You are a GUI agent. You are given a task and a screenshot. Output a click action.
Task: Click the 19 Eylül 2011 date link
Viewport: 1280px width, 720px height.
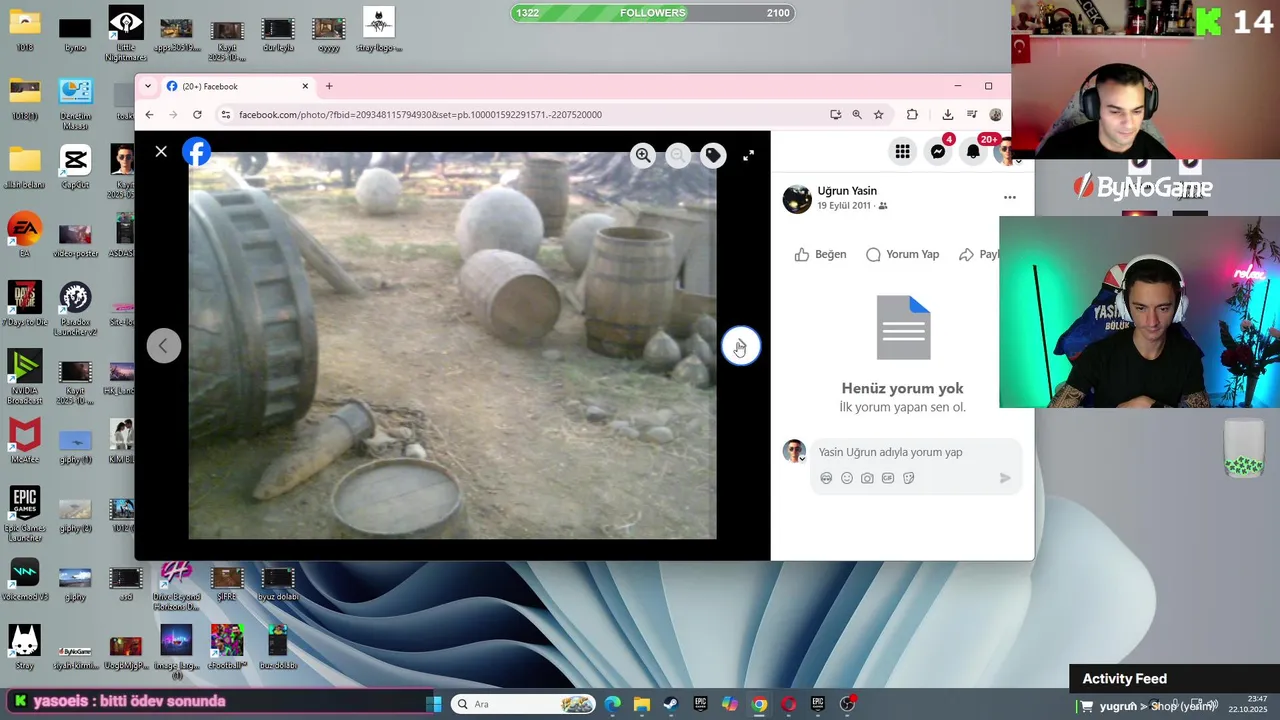(x=844, y=206)
